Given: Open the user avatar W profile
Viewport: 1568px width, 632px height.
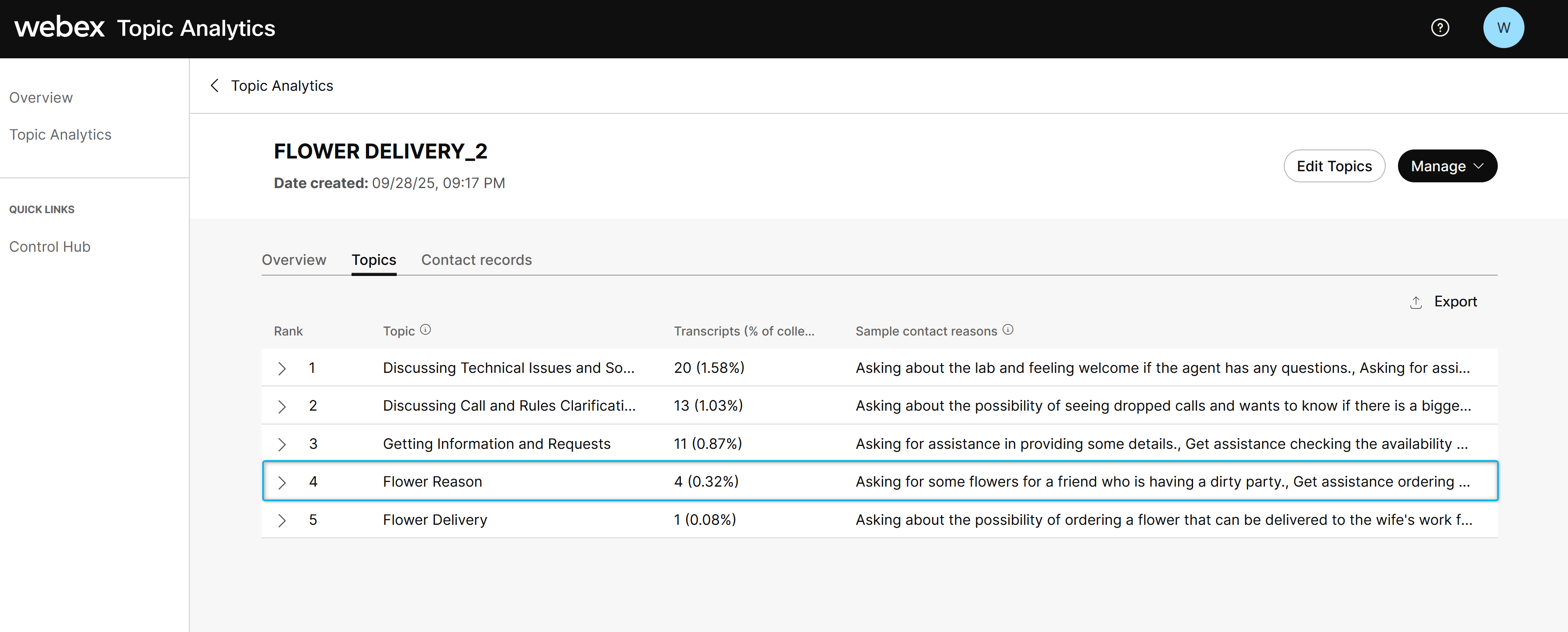Looking at the screenshot, I should (1503, 28).
